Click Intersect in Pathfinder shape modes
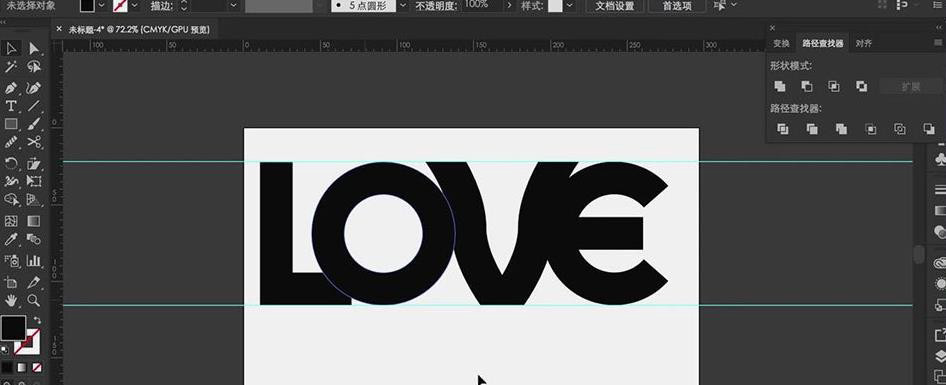The height and width of the screenshot is (385, 946). (834, 86)
